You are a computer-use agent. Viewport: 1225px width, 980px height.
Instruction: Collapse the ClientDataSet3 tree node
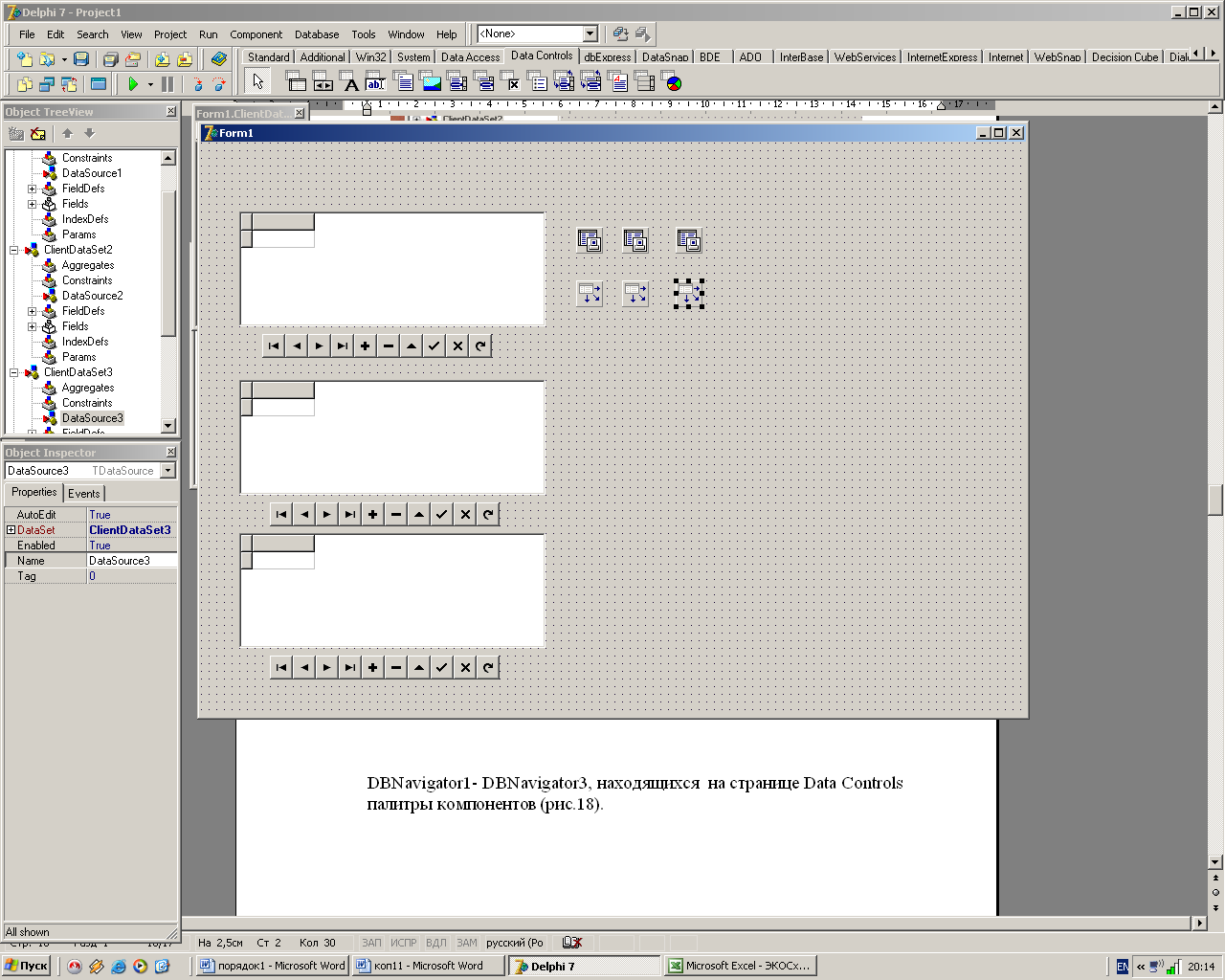pos(14,372)
